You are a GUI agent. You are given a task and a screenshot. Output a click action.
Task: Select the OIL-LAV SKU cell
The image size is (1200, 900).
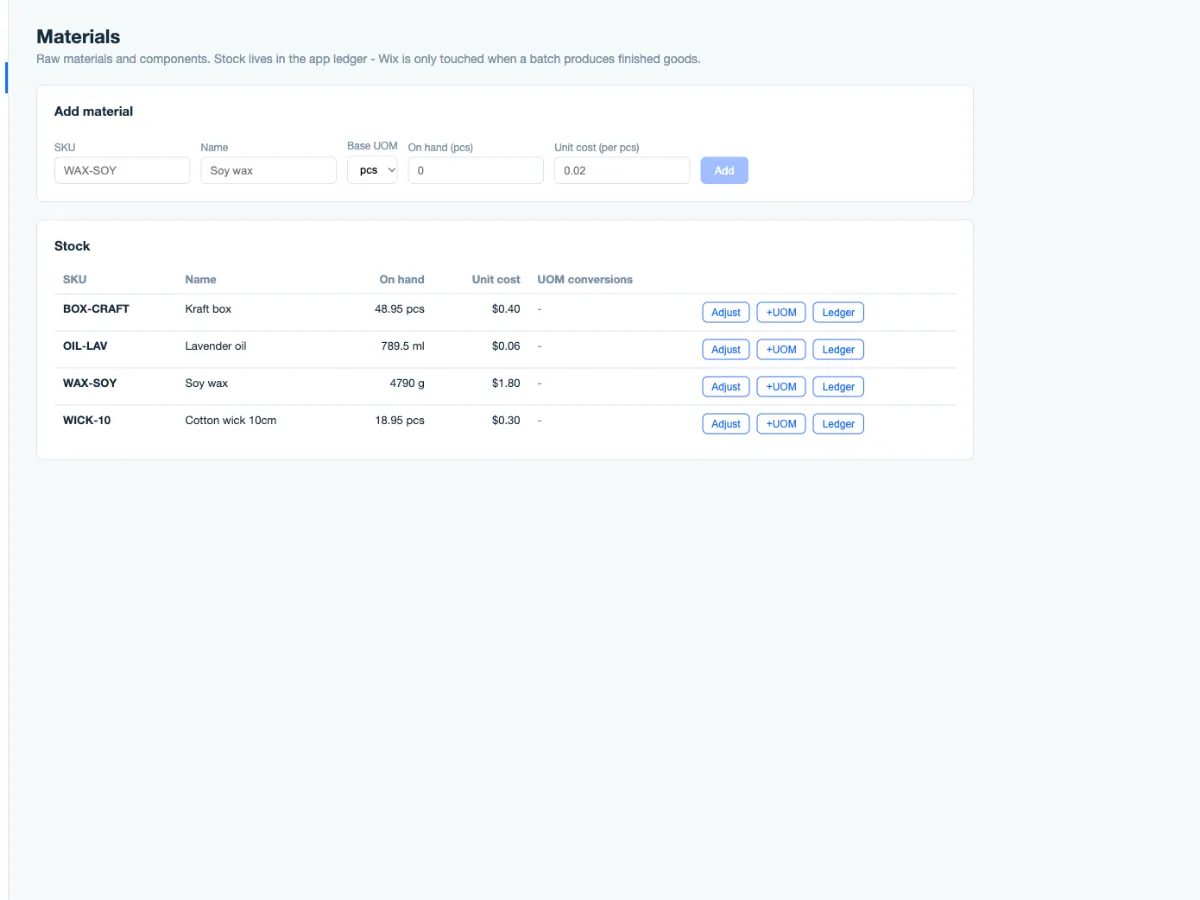pyautogui.click(x=85, y=346)
